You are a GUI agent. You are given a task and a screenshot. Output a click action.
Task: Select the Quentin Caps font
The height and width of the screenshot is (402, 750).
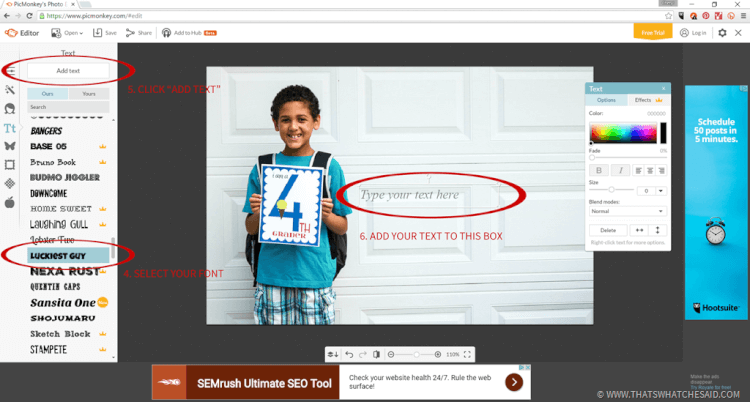point(55,287)
